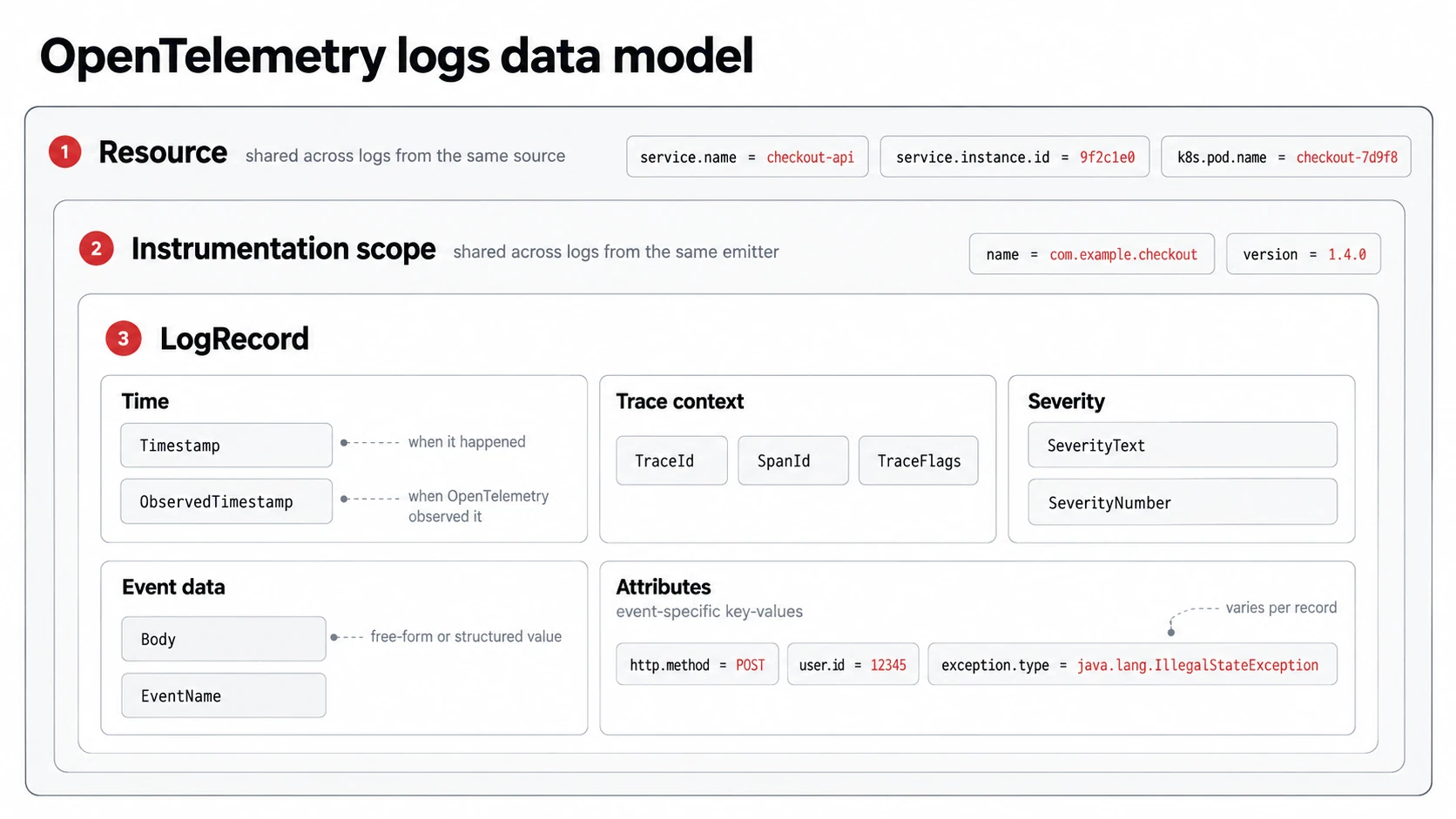The width and height of the screenshot is (1456, 819).
Task: Select the name = com.example.checkout chip
Action: tap(1091, 254)
